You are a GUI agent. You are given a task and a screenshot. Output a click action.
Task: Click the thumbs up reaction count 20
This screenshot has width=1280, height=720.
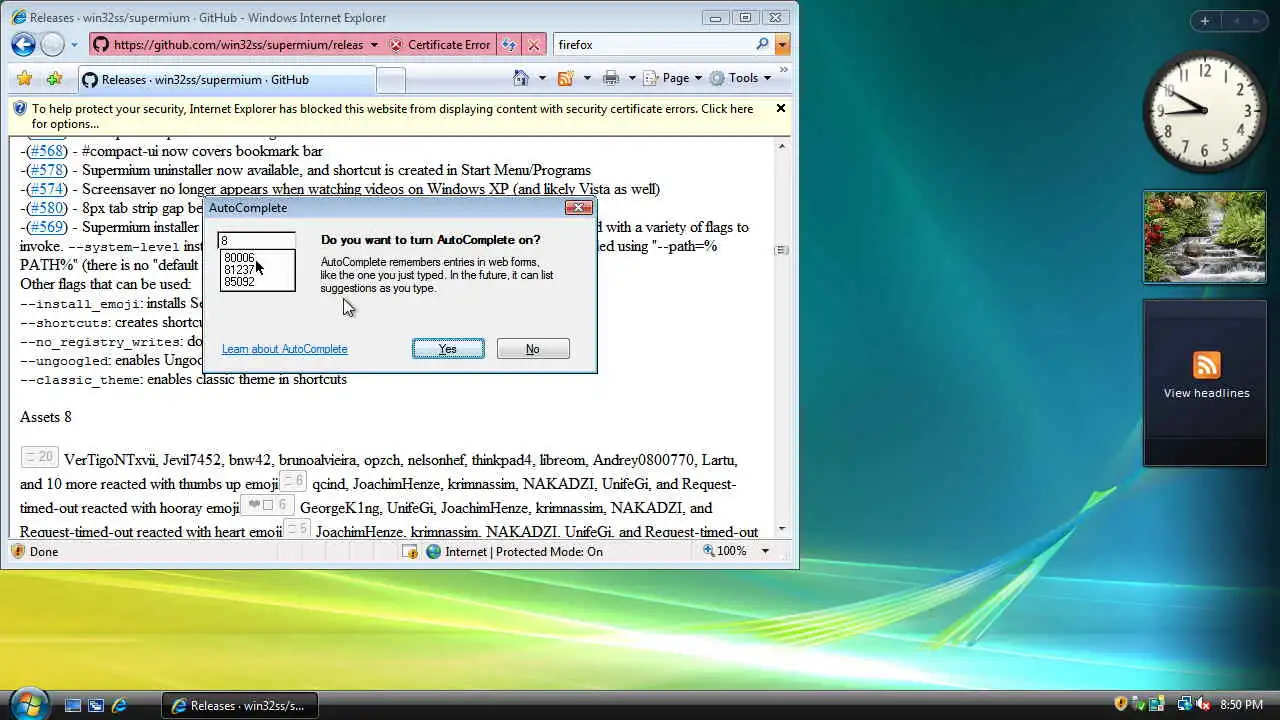(40, 457)
